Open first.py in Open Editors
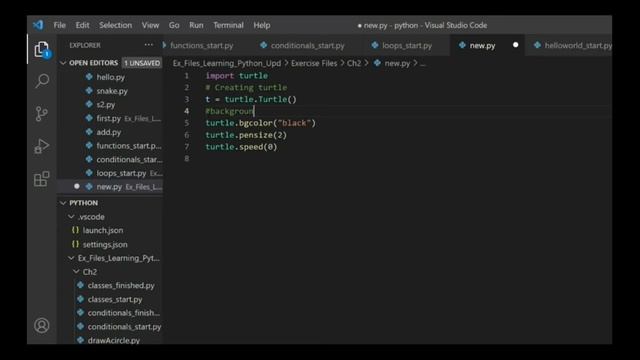This screenshot has height=360, width=640. (109, 118)
